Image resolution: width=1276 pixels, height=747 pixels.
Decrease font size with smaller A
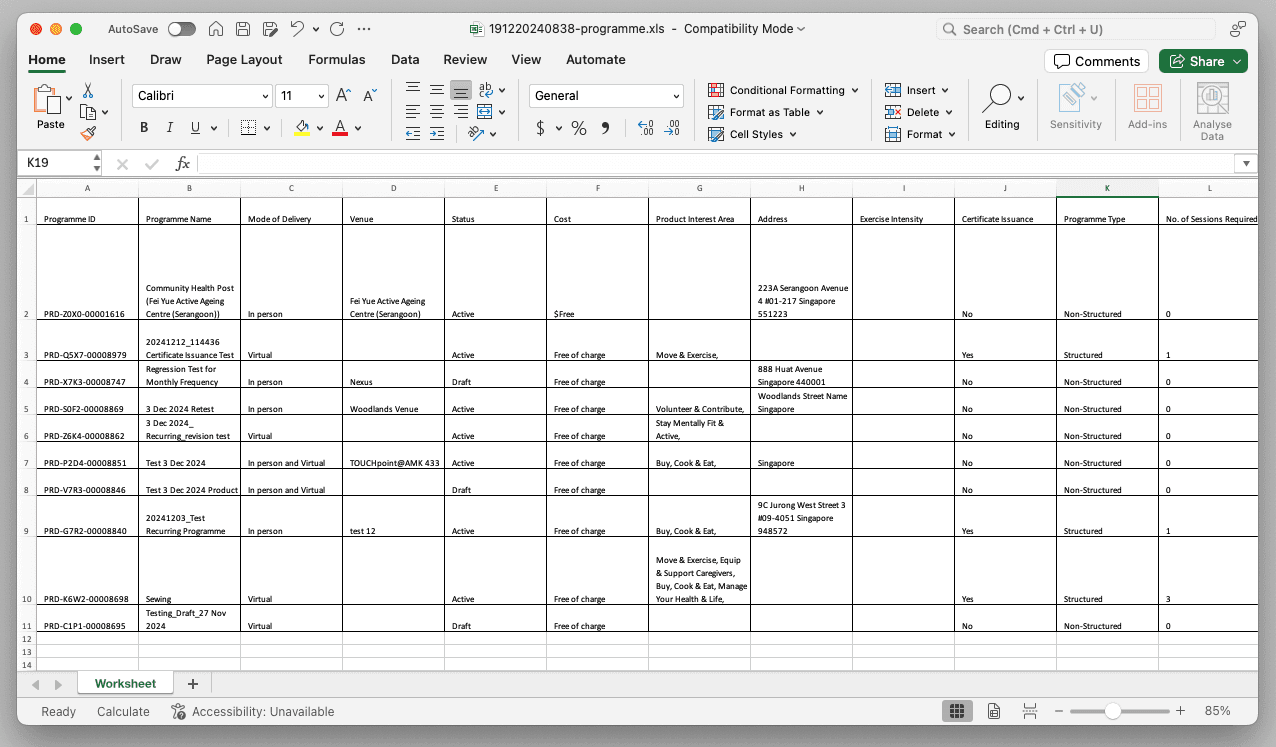tap(369, 96)
